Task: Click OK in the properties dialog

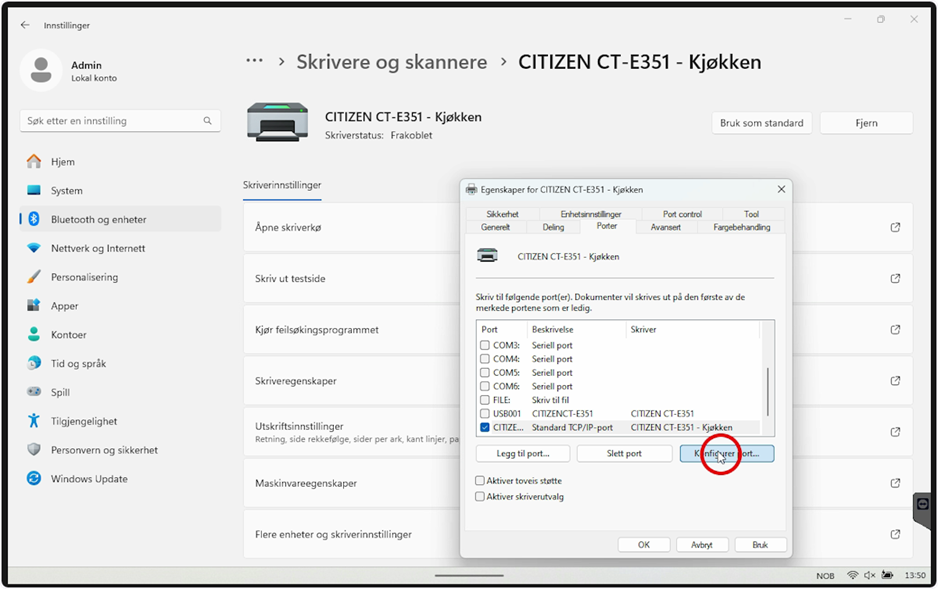Action: pos(643,545)
